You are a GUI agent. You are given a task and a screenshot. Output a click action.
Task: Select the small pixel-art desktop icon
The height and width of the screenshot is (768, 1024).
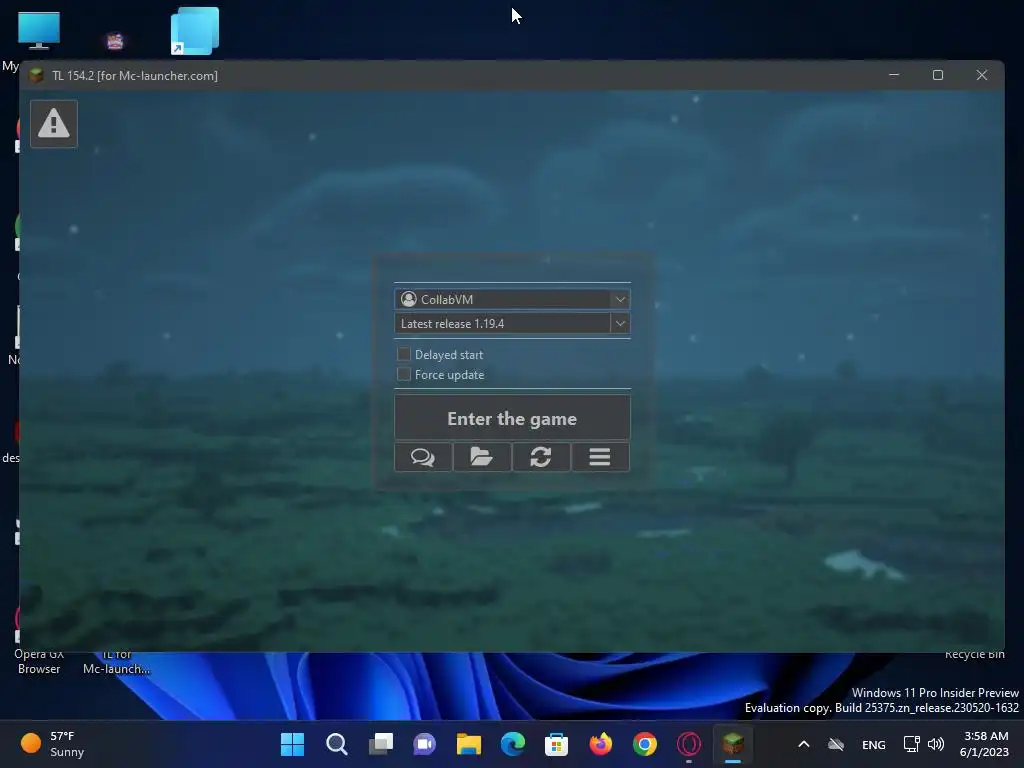click(115, 41)
